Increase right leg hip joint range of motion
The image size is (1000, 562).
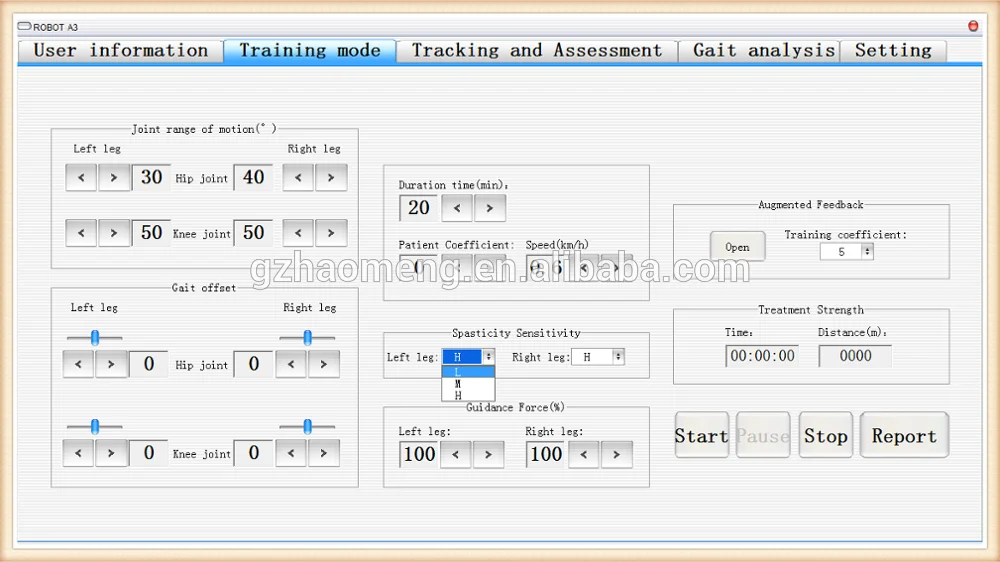[331, 178]
